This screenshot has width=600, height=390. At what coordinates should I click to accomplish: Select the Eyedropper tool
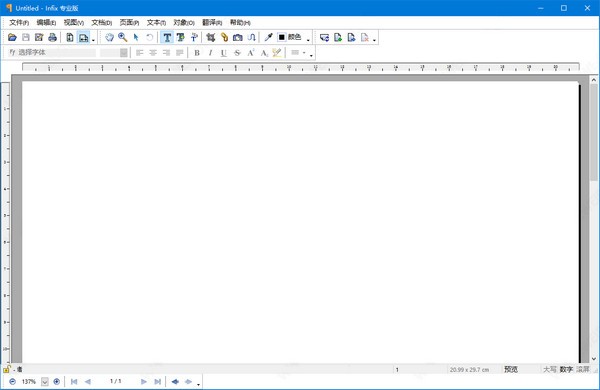click(269, 38)
